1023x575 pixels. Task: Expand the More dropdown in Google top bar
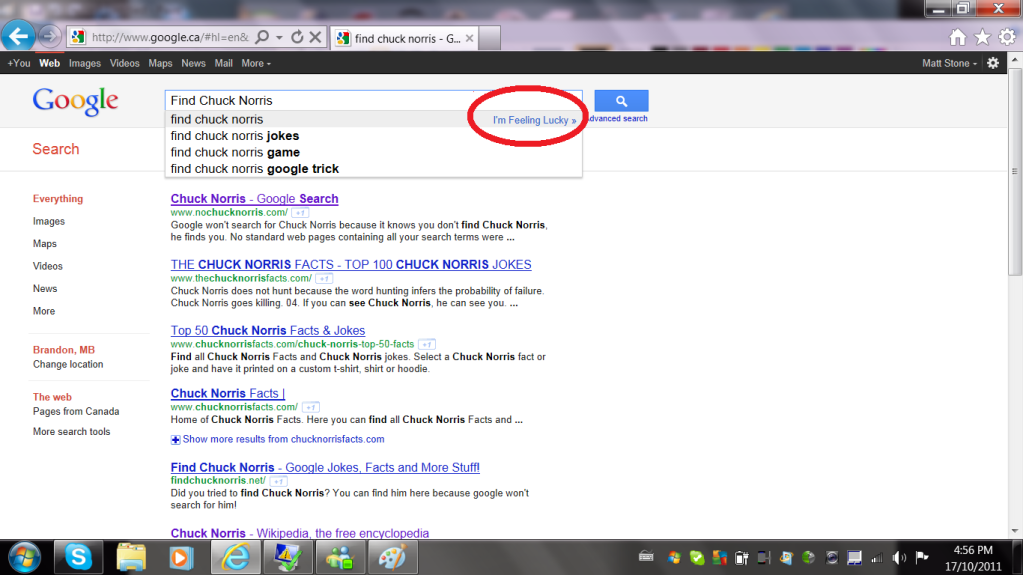click(256, 63)
